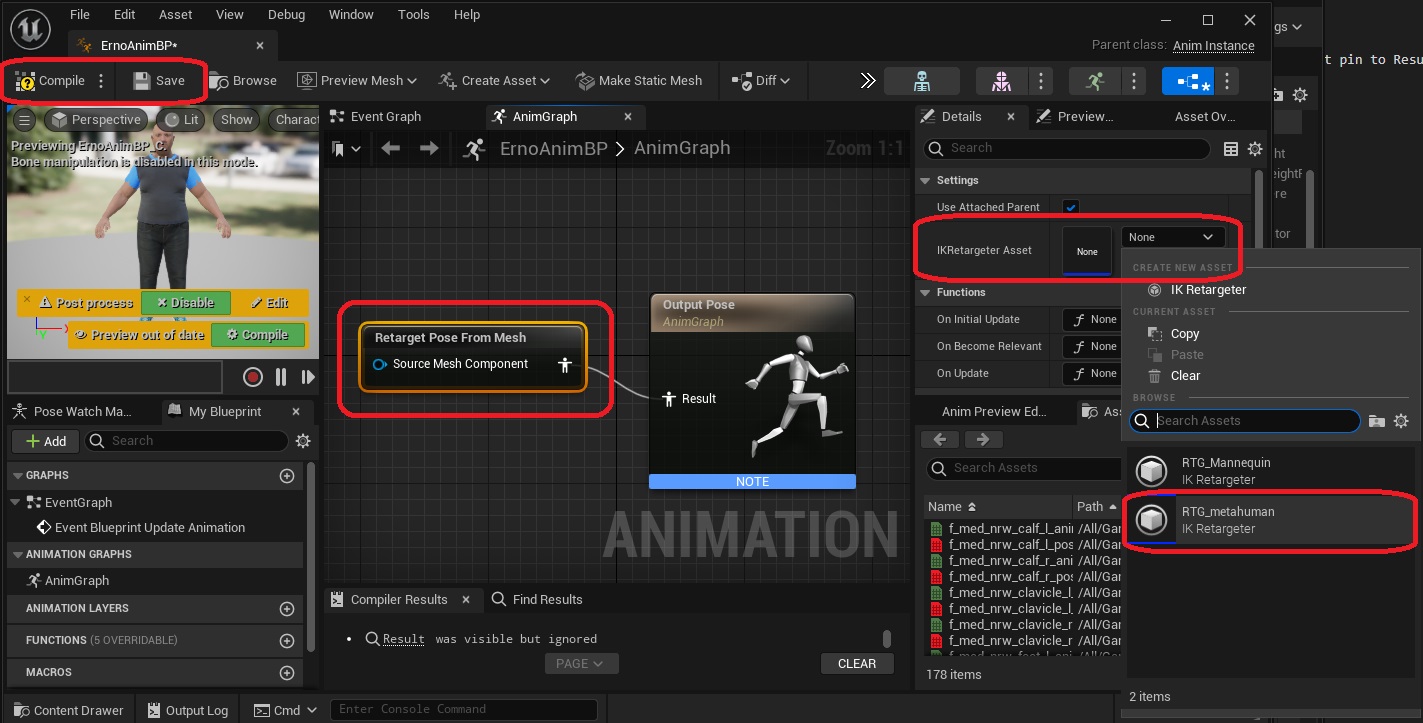Screen dimensions: 1423x723
Task: Switch to Skeleton editing mode icon
Action: (x=921, y=81)
